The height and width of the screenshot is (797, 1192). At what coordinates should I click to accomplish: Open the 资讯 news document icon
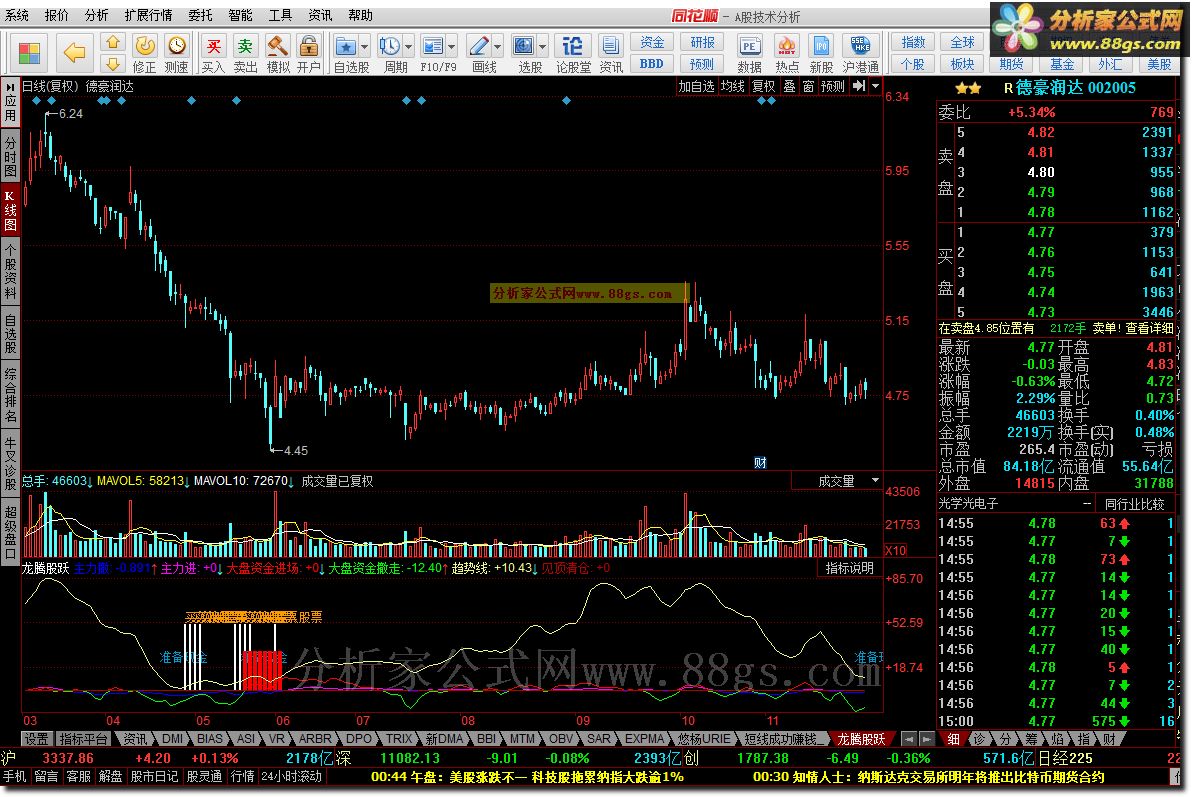pos(610,53)
